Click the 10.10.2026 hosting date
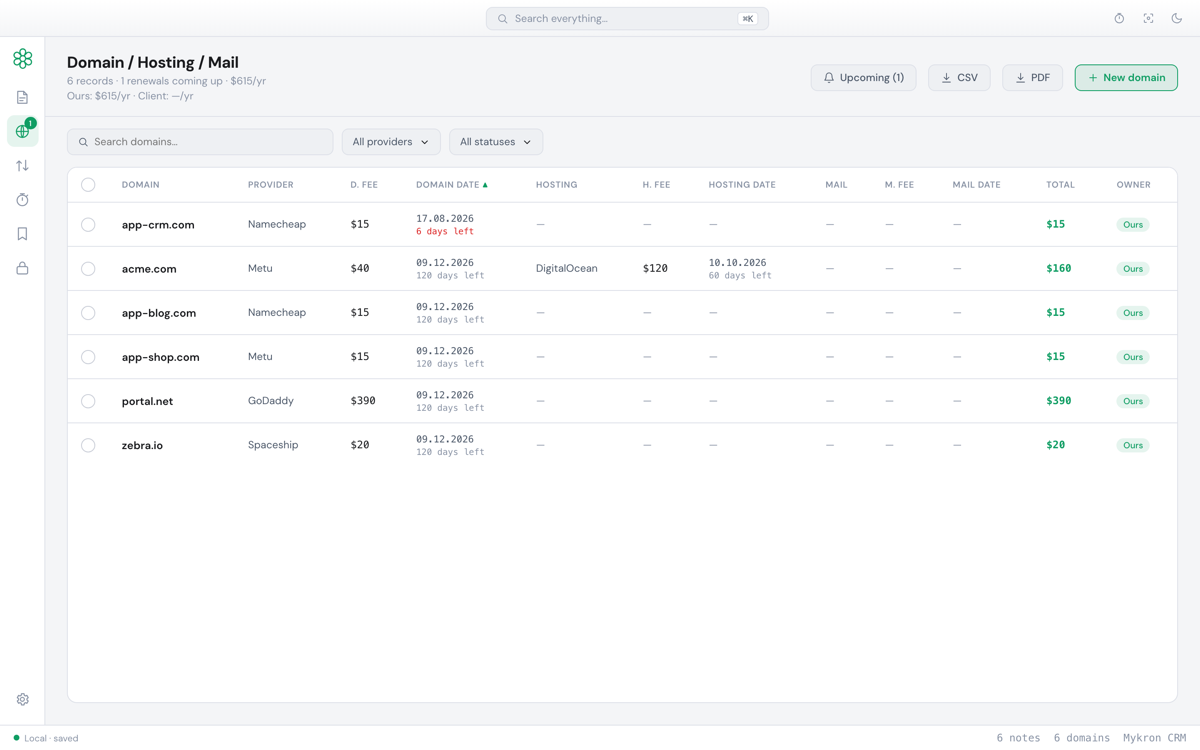 (x=737, y=263)
